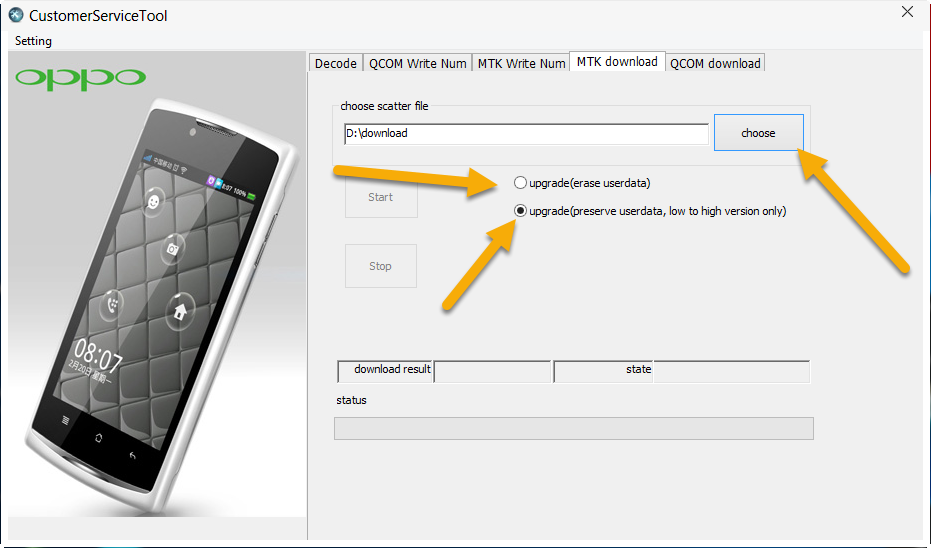Click the Start button
Screen dimensions: 931x548
point(381,197)
